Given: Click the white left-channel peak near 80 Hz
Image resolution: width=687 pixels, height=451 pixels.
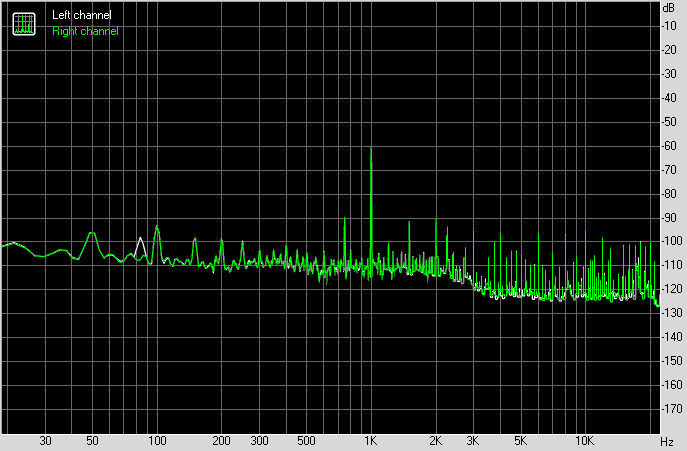Looking at the screenshot, I should [140, 238].
